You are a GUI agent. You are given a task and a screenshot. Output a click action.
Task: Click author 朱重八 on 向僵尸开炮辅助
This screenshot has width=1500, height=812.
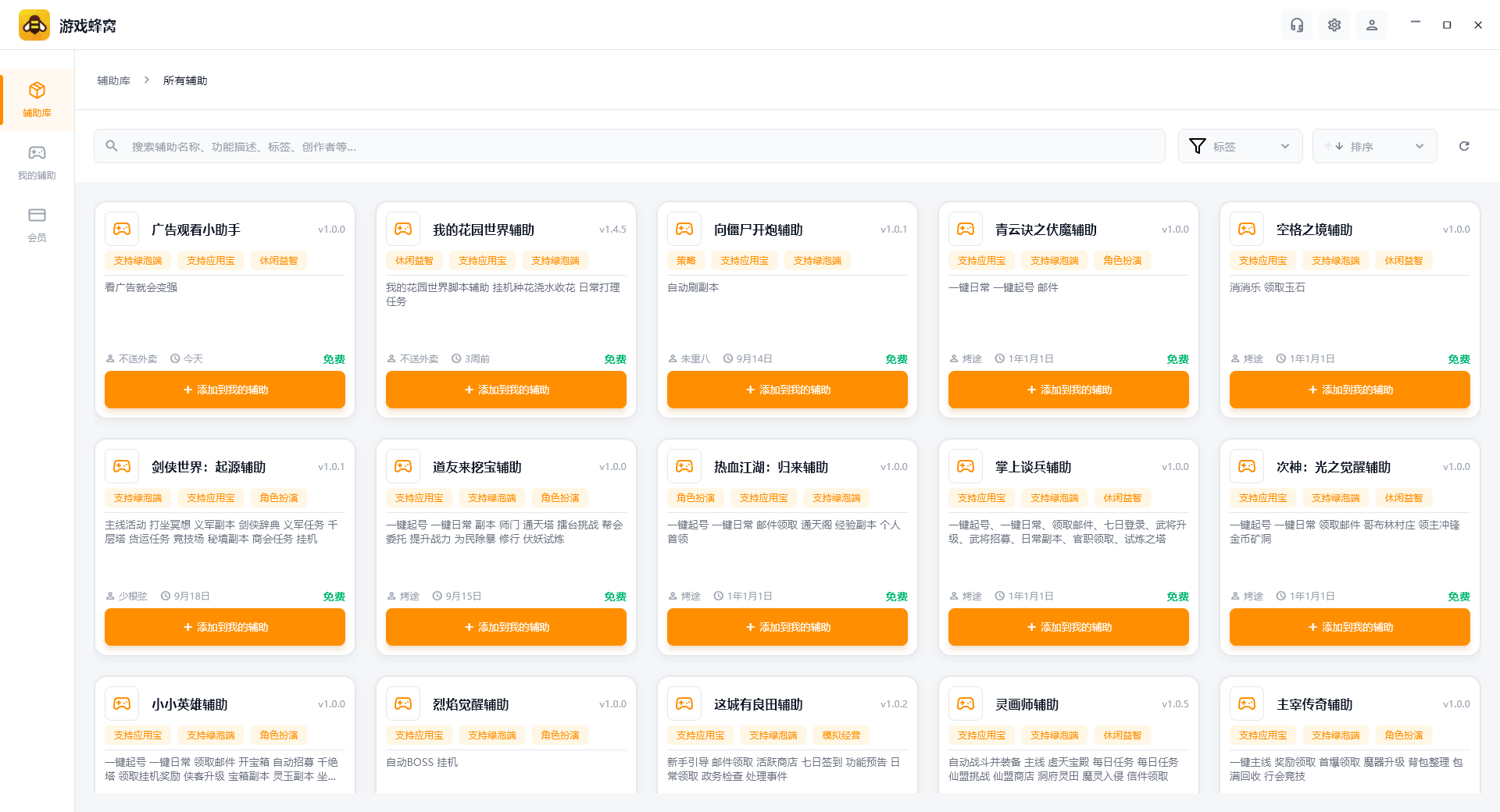coord(695,359)
